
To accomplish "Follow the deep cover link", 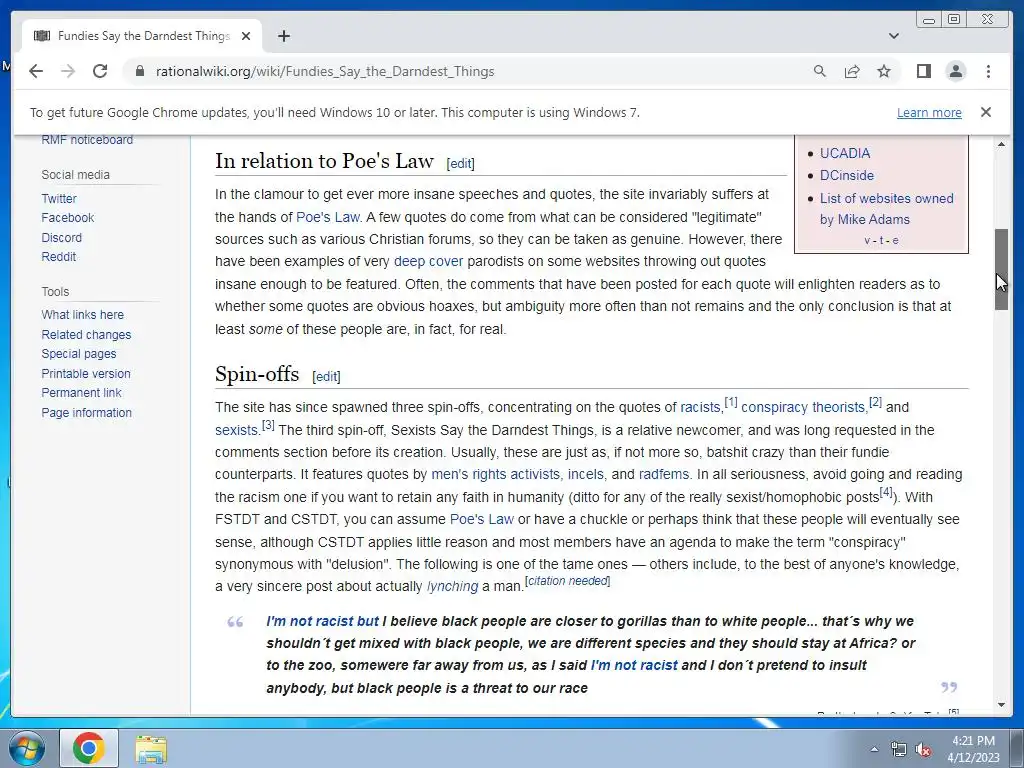I will [428, 261].
